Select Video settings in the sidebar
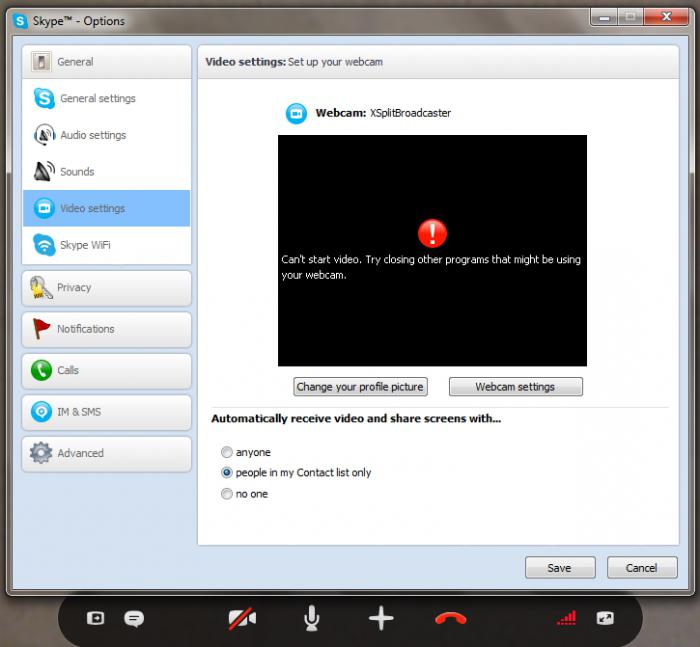 (x=106, y=208)
